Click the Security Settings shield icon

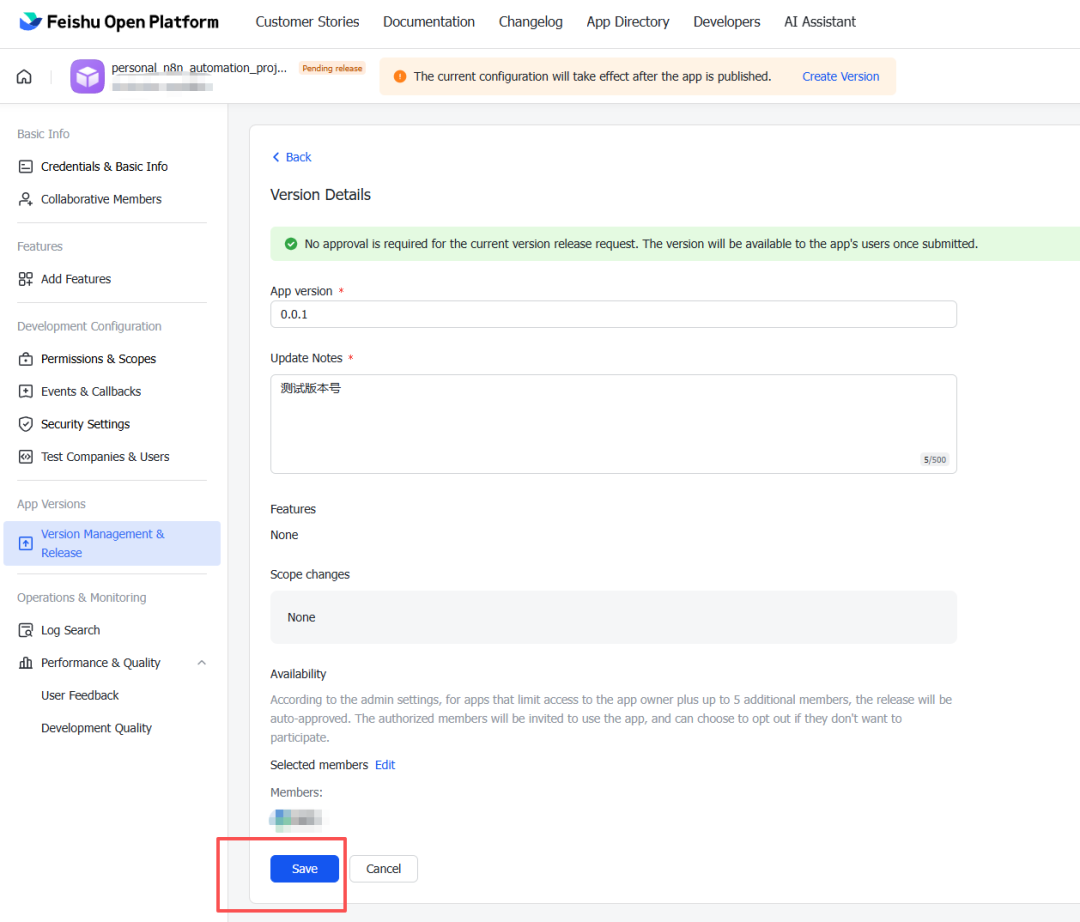pos(26,424)
